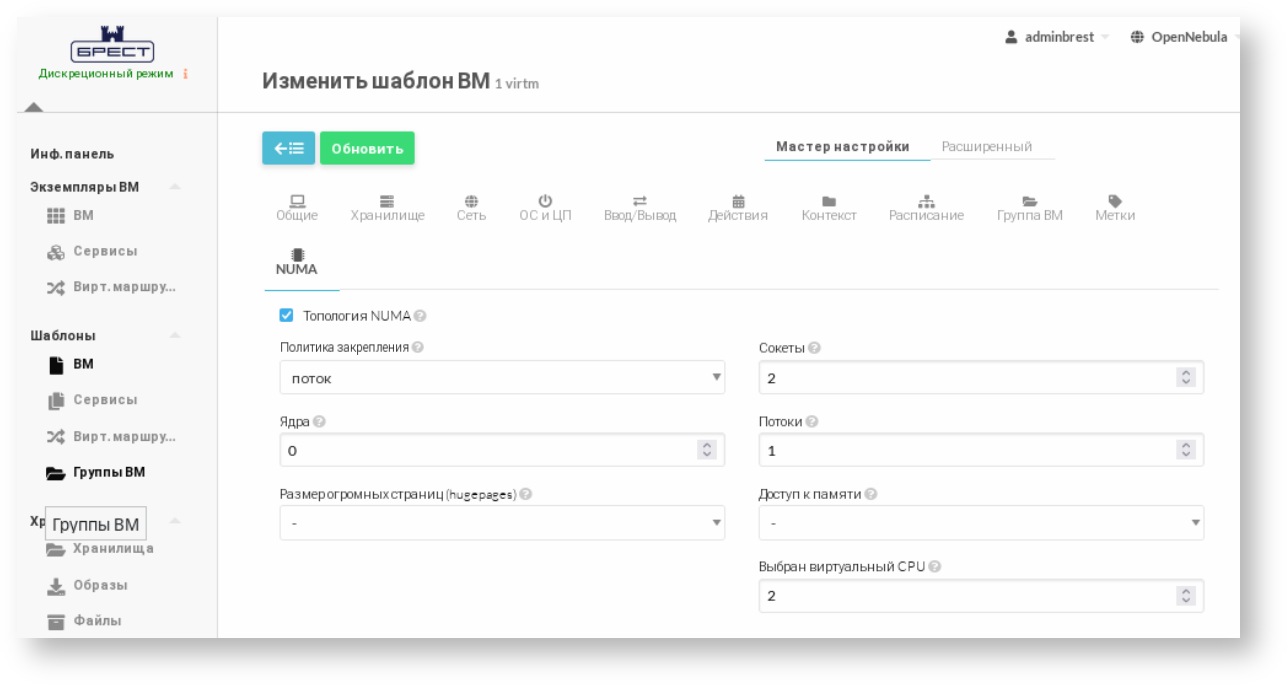This screenshot has height=686, width=1288.
Task: Open Образы in sidebar
Action: click(x=88, y=585)
